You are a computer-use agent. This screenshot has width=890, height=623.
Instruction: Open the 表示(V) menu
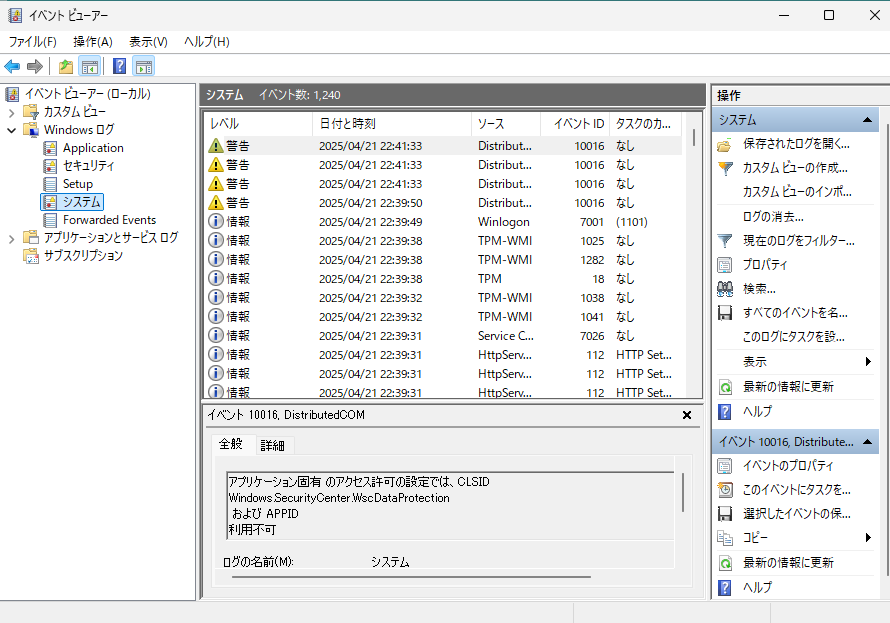coord(148,42)
